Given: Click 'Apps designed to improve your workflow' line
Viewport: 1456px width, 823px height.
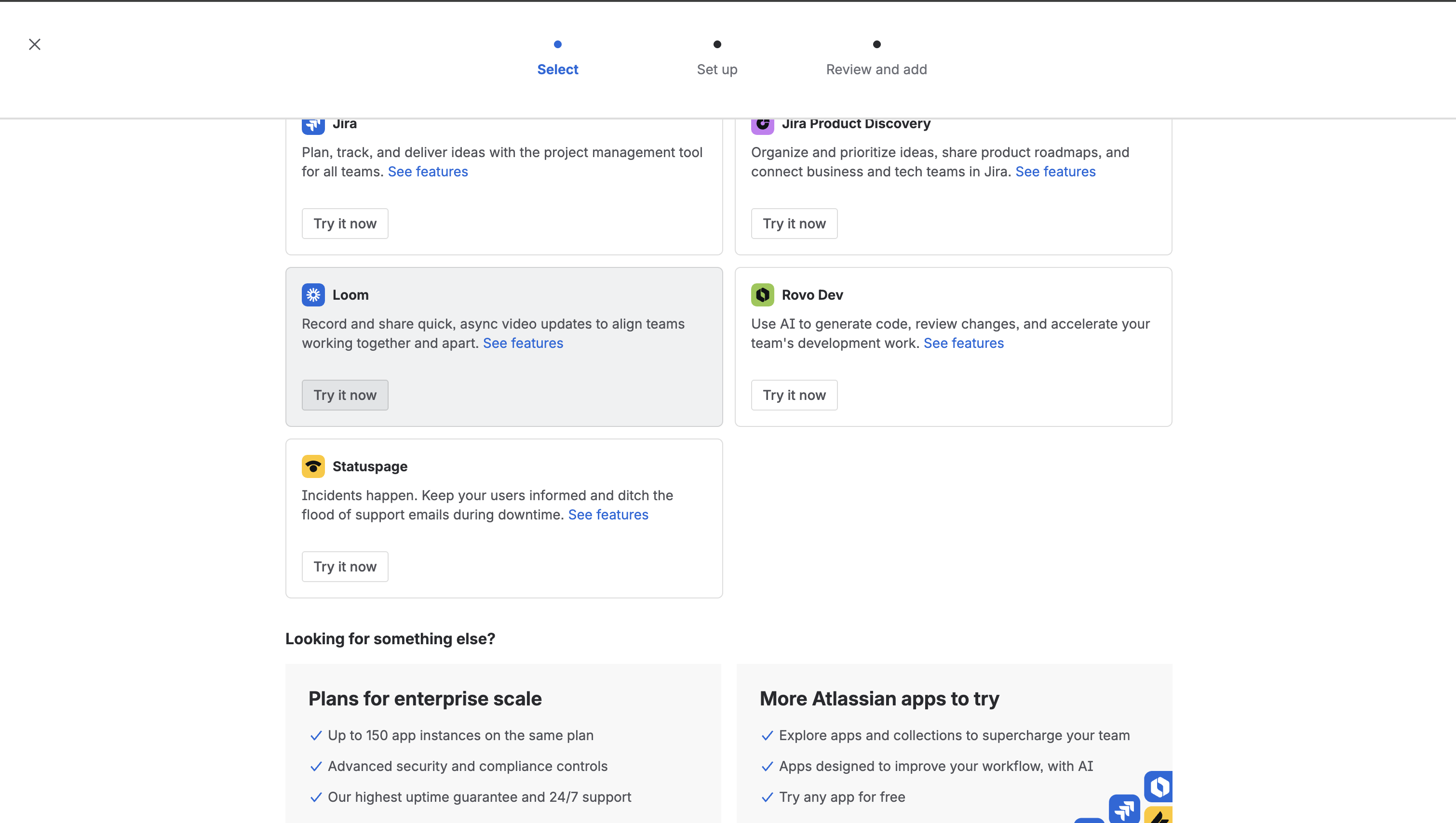Looking at the screenshot, I should click(936, 766).
